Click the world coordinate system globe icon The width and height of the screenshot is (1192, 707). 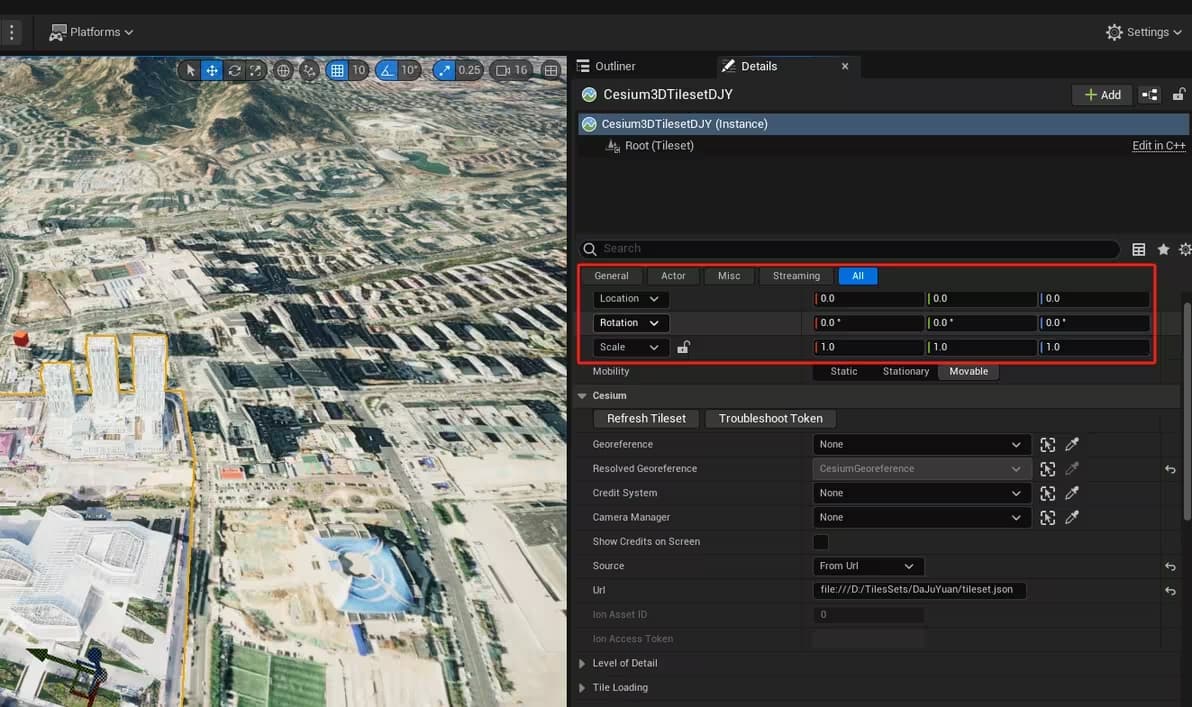(283, 70)
